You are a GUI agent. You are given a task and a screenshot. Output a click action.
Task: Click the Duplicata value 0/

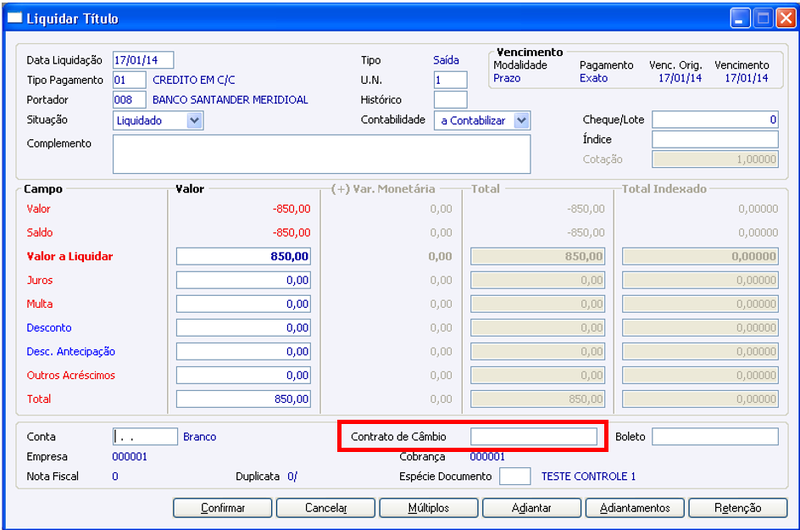[292, 476]
